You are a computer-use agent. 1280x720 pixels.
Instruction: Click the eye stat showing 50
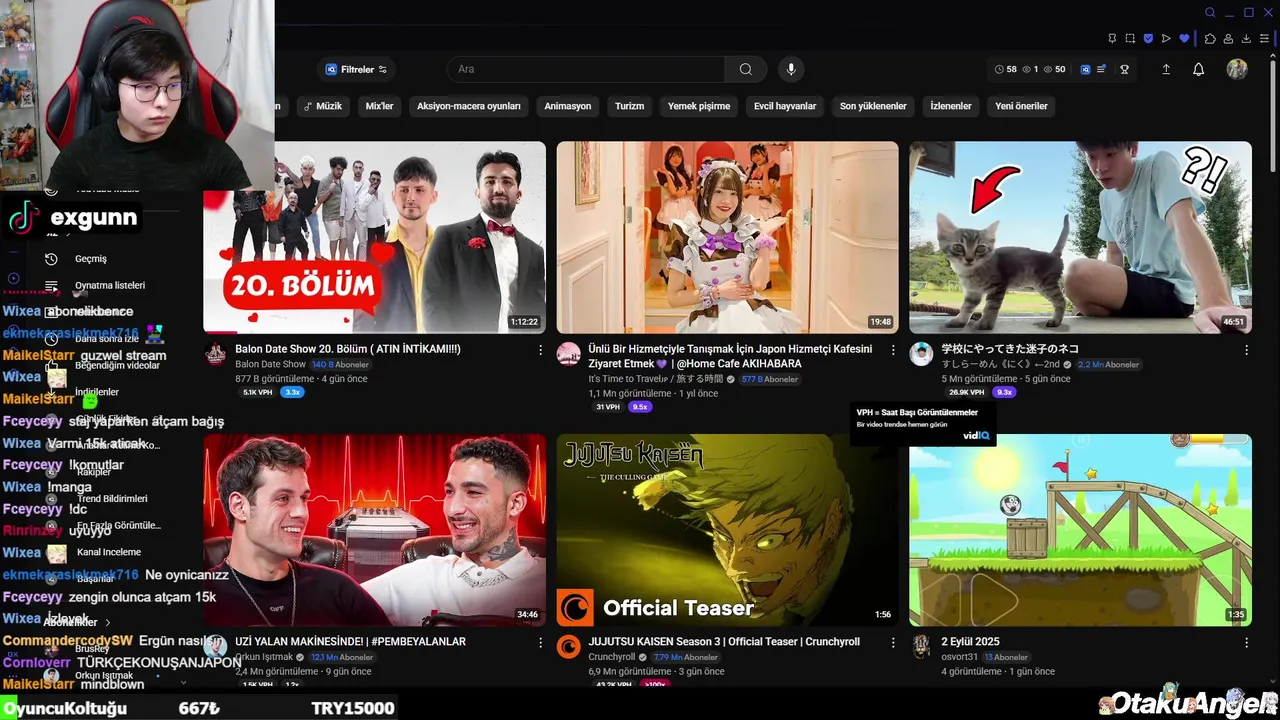coord(1054,69)
